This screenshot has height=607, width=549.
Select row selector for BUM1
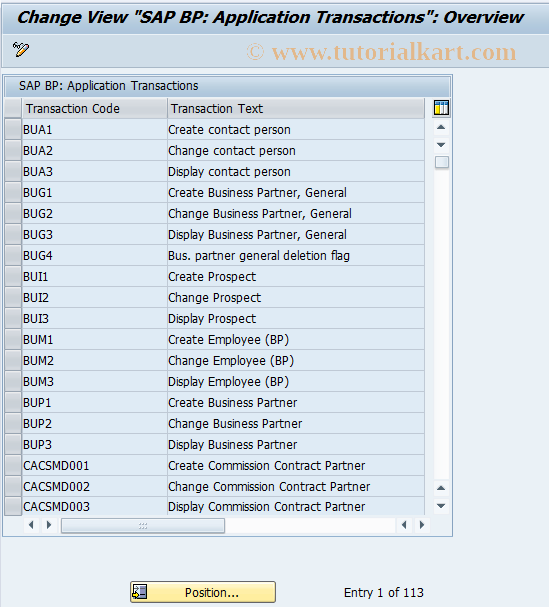click(x=13, y=339)
